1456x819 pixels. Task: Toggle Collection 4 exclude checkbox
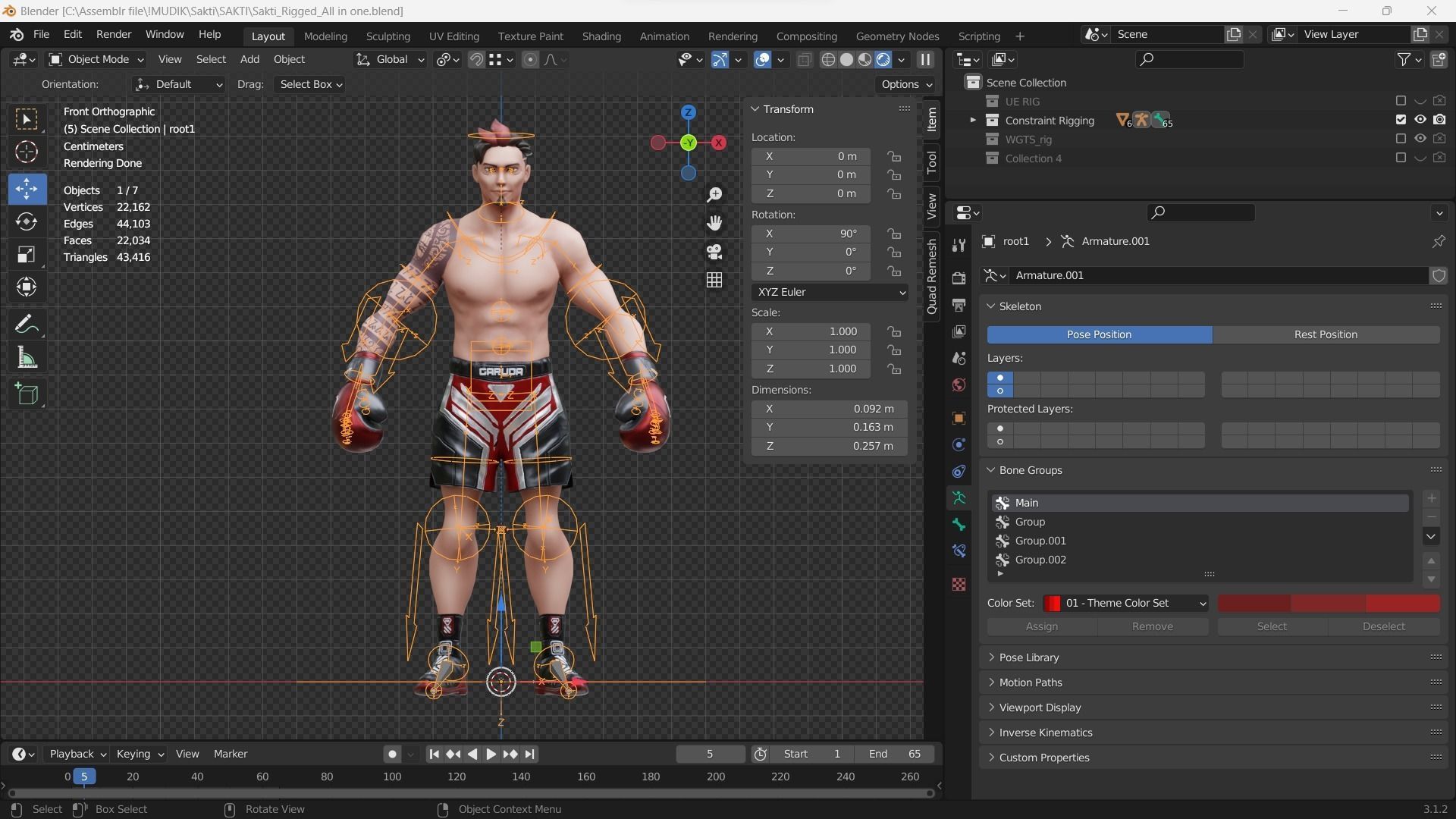pos(1401,158)
